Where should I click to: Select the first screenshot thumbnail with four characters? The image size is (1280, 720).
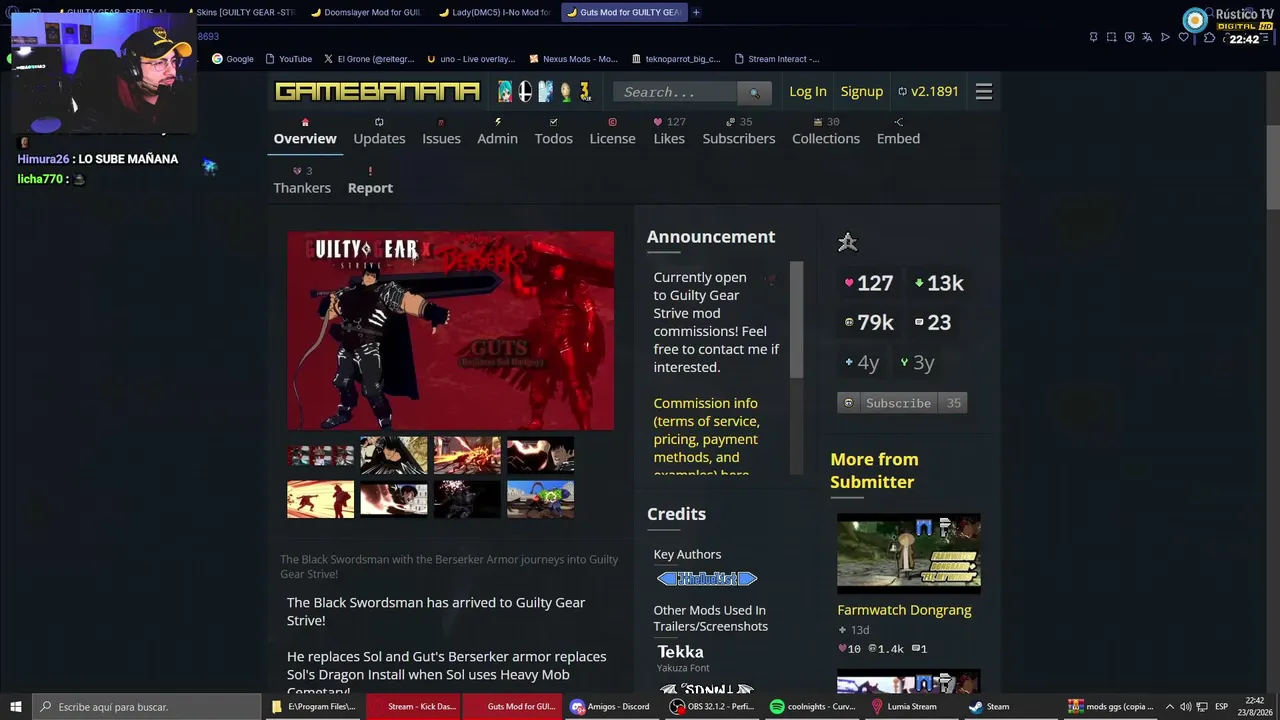pyautogui.click(x=321, y=456)
